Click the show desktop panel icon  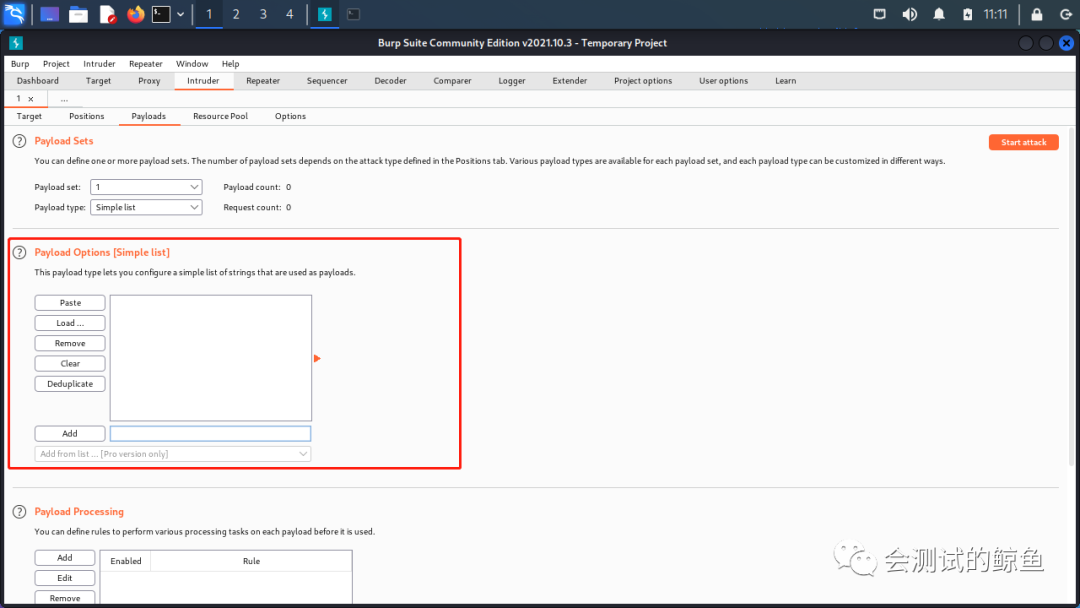(x=50, y=14)
